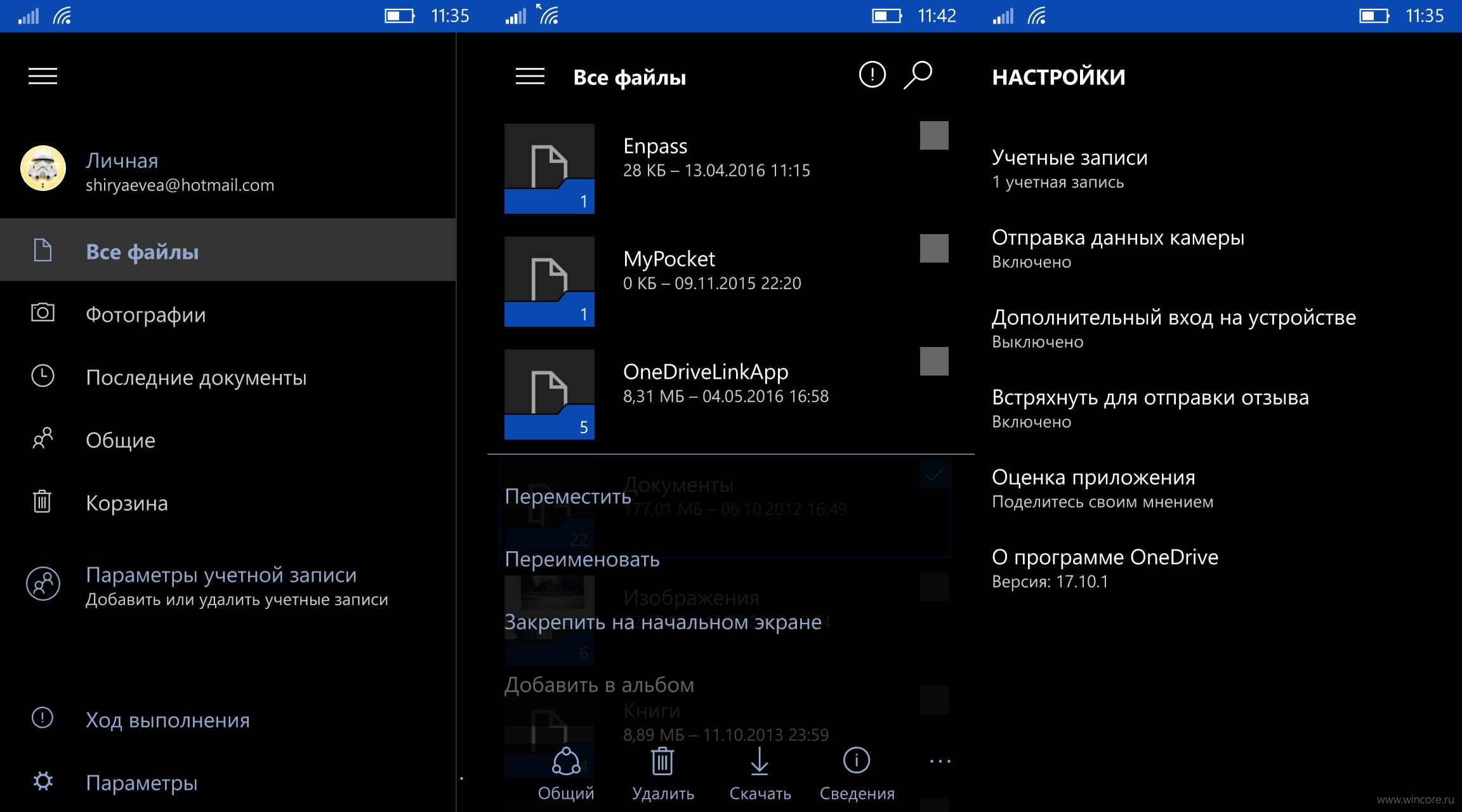Viewport: 1462px width, 812px height.
Task: Open Корзина recycle bin section
Action: click(228, 502)
